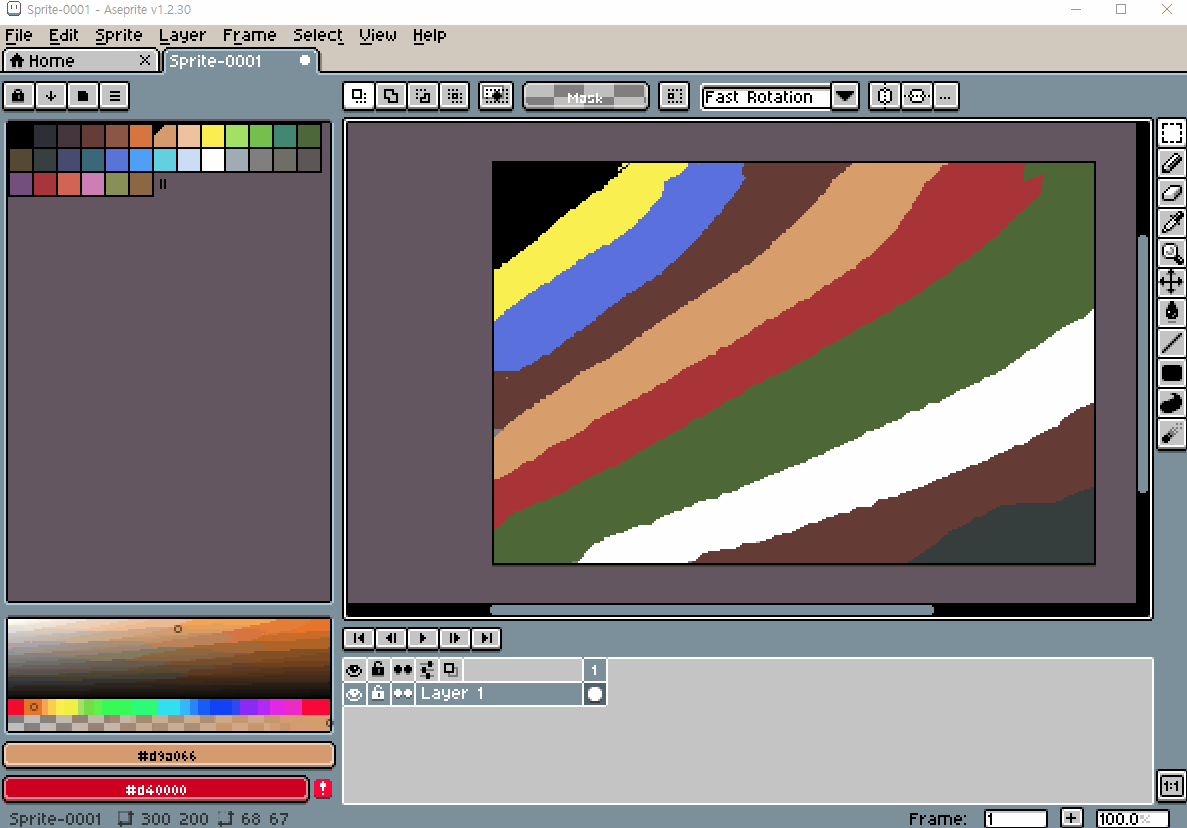This screenshot has width=1187, height=828.
Task: Choose Intersect selection mode icon
Action: (454, 96)
